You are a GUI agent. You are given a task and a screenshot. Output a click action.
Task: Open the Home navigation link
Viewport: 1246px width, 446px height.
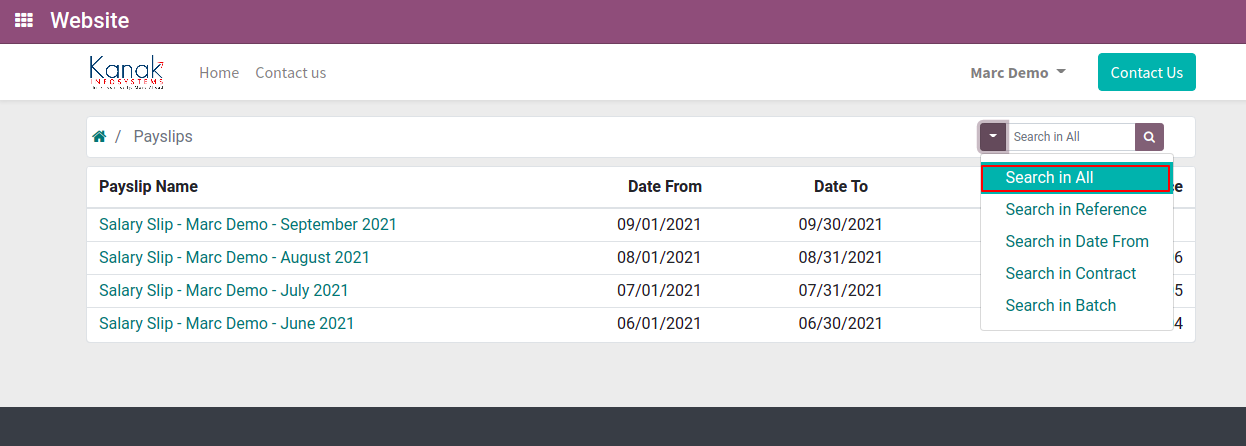coord(219,72)
